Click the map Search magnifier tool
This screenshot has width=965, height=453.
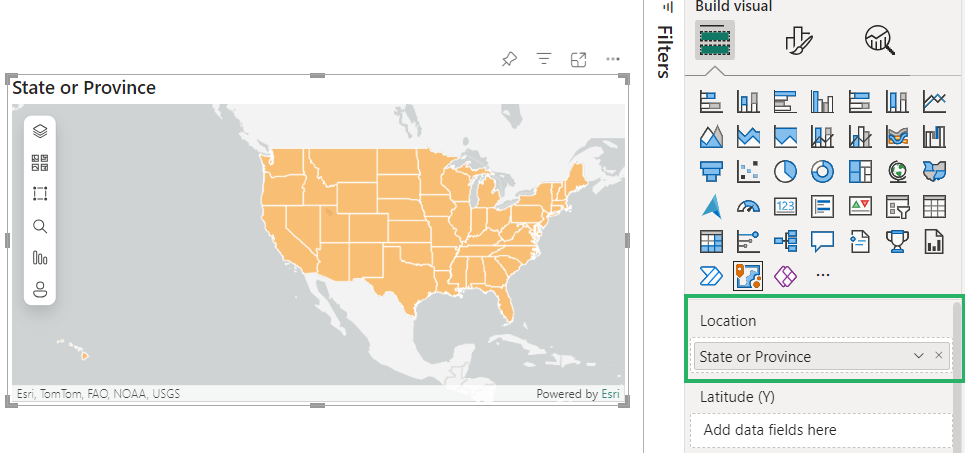pyautogui.click(x=40, y=226)
